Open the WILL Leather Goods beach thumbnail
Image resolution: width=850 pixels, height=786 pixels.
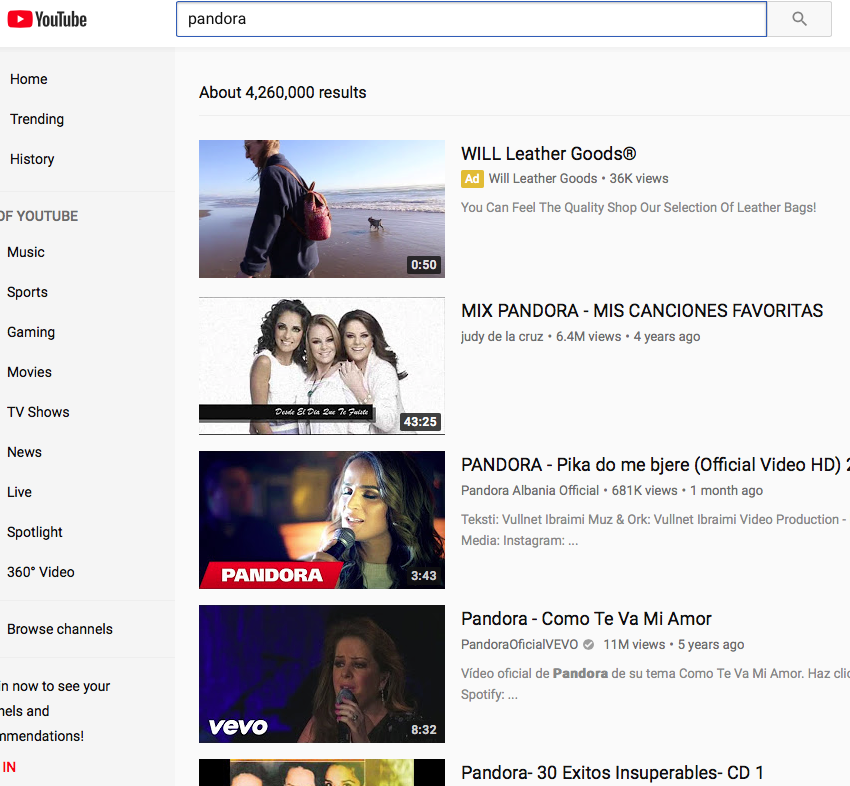click(321, 209)
